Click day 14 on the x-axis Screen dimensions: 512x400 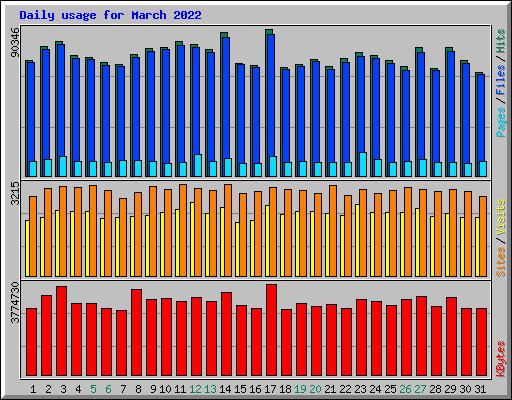(225, 389)
